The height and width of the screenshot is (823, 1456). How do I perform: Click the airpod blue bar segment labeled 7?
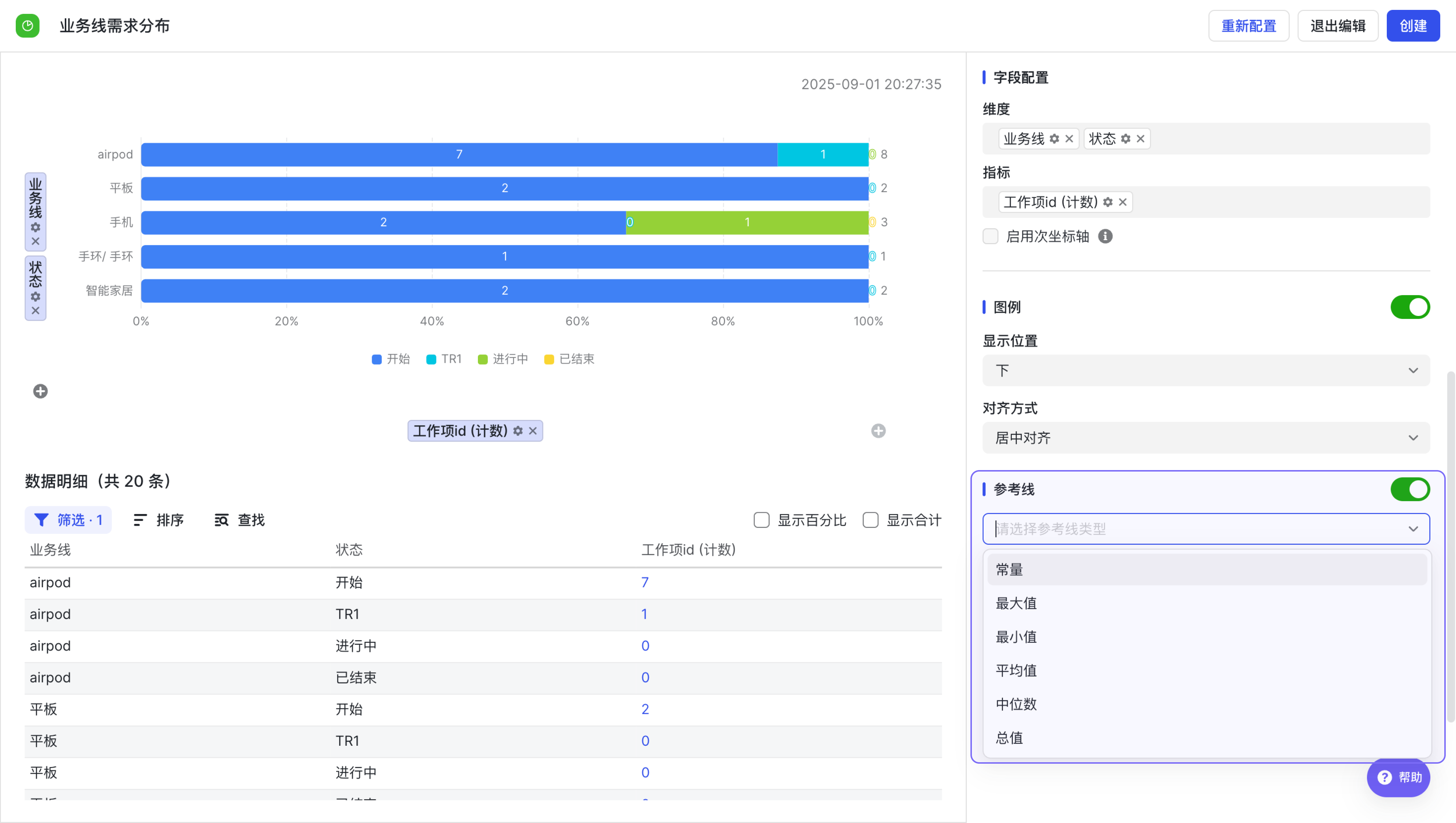click(459, 154)
